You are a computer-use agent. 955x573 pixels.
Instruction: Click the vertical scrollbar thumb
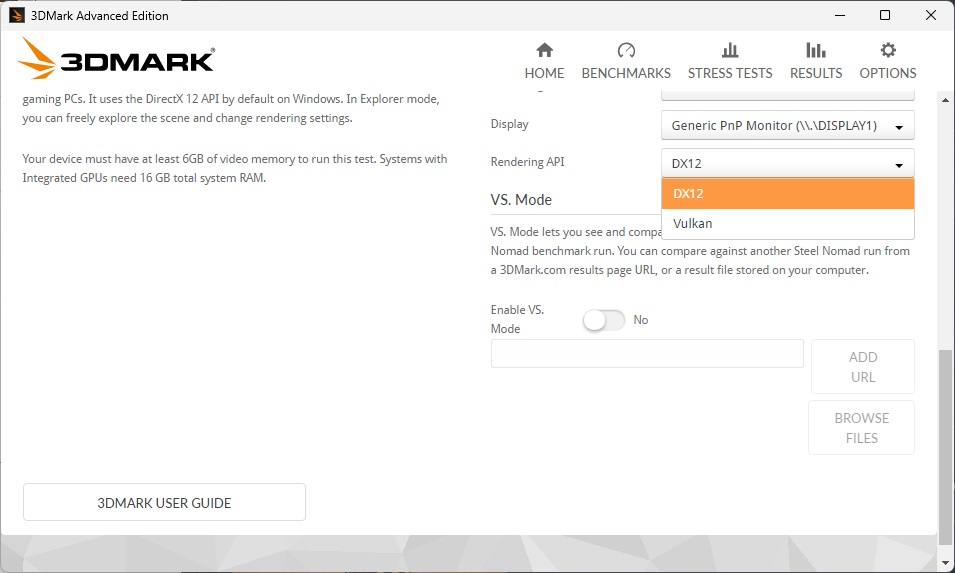(945, 447)
